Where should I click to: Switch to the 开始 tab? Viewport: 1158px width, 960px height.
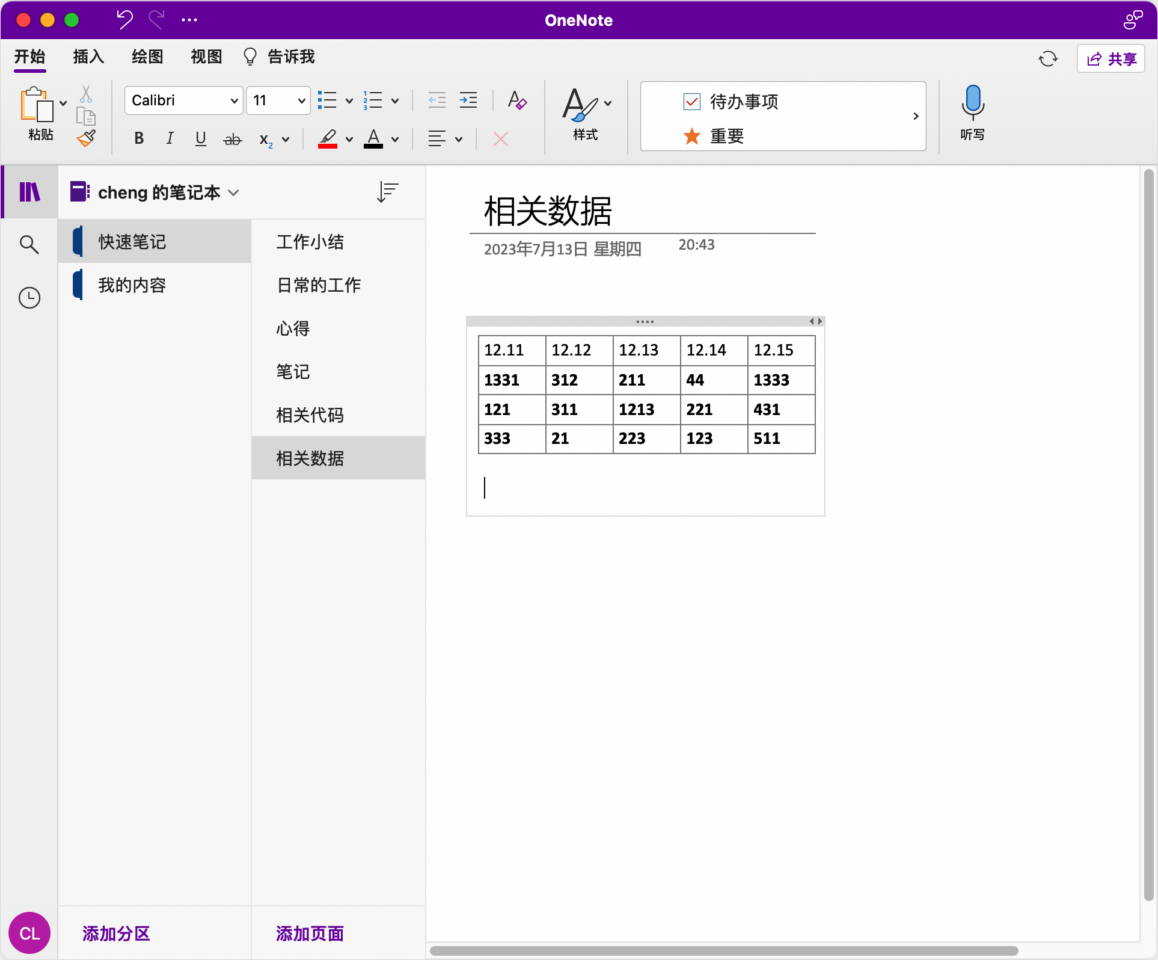[x=30, y=57]
